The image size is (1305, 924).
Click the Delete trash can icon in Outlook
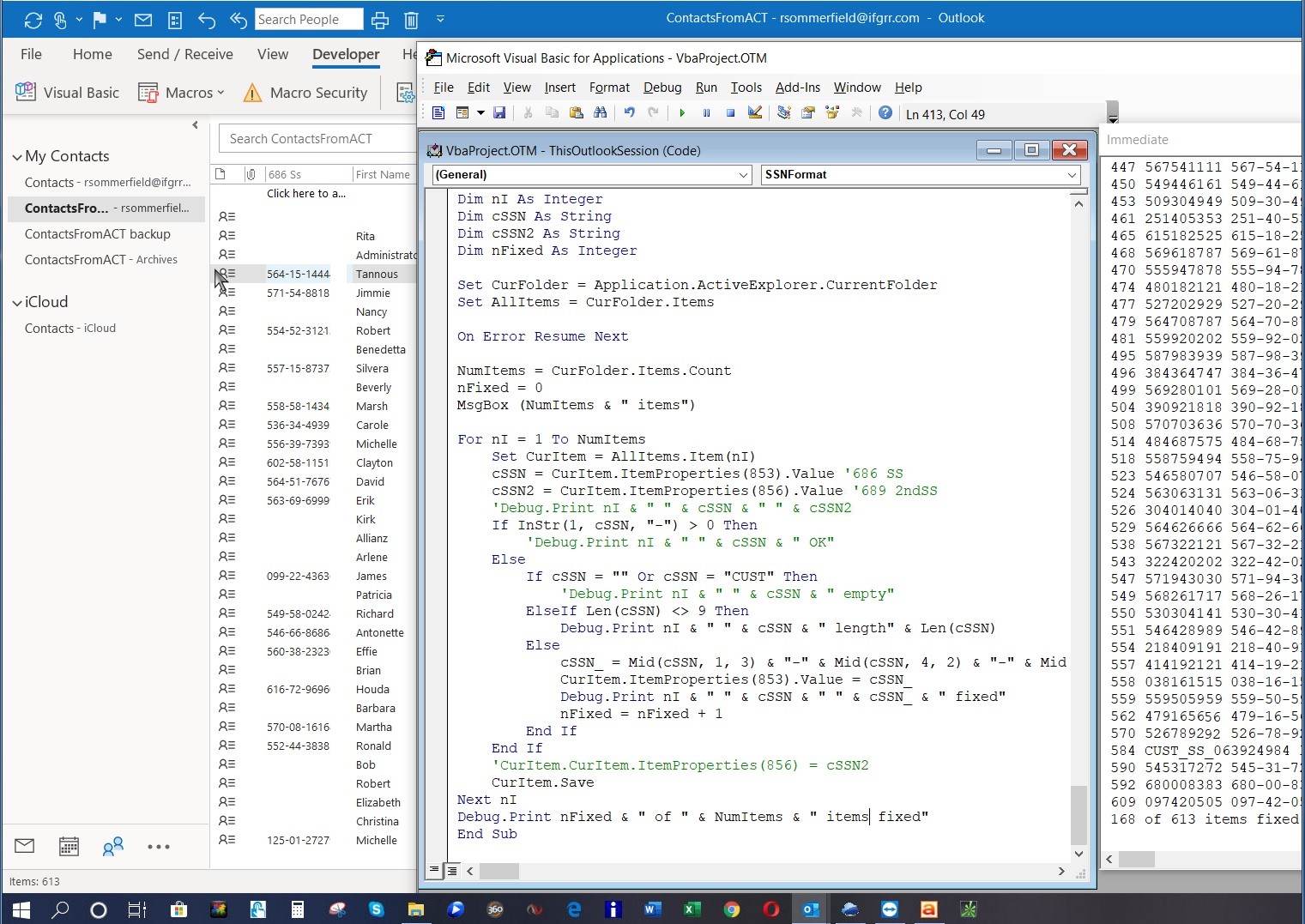[412, 19]
